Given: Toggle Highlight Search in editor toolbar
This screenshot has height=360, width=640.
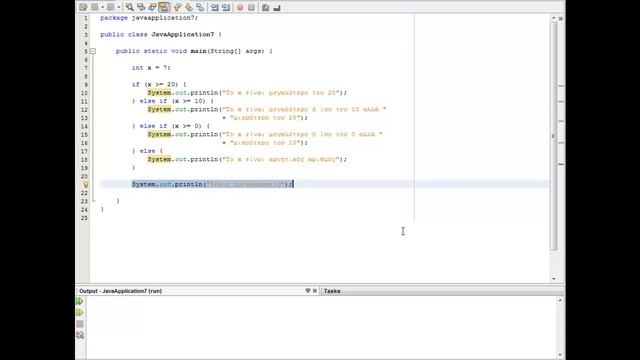Looking at the screenshot, I should coord(164,7).
